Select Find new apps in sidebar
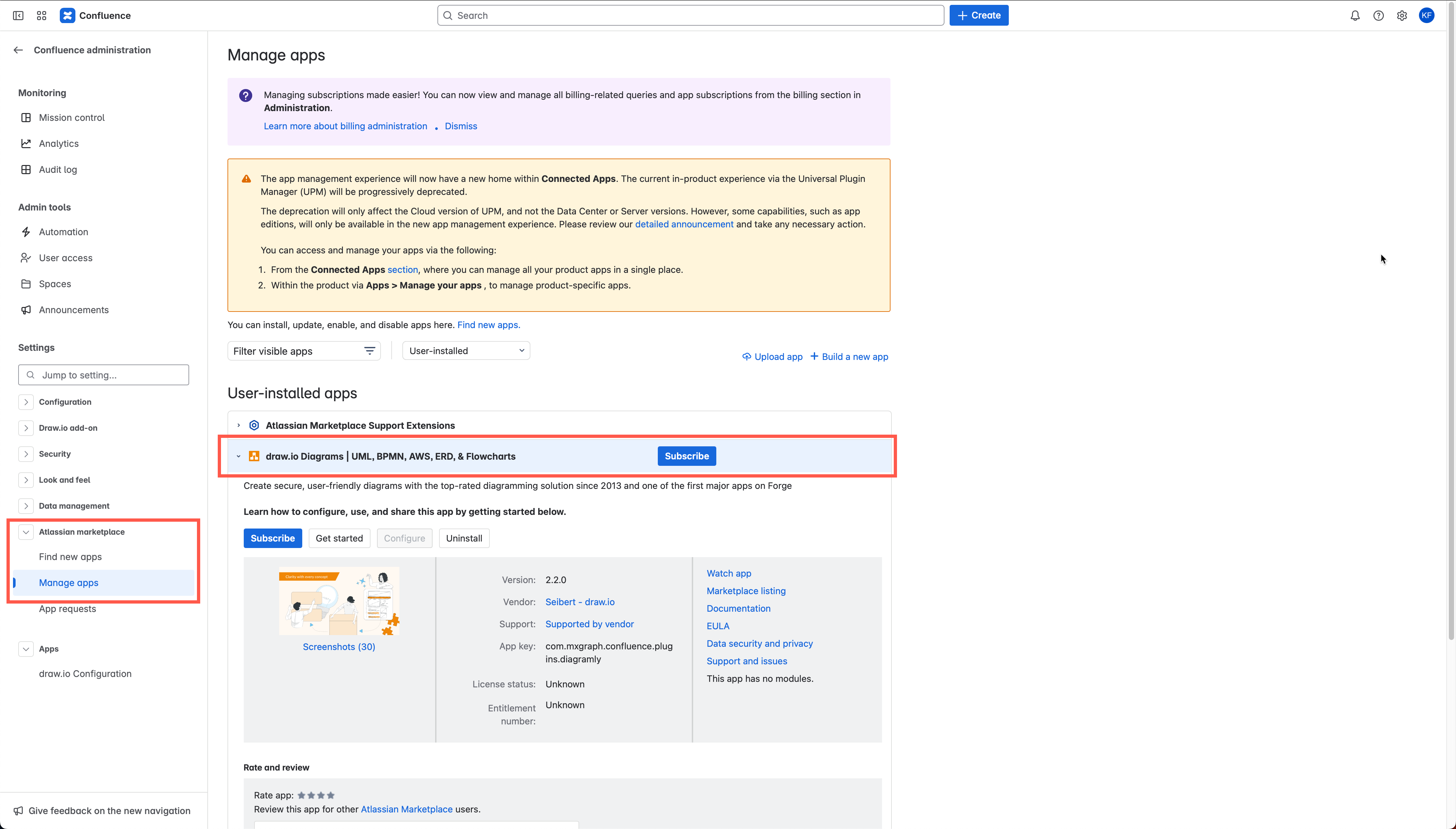Image resolution: width=1456 pixels, height=829 pixels. point(70,556)
